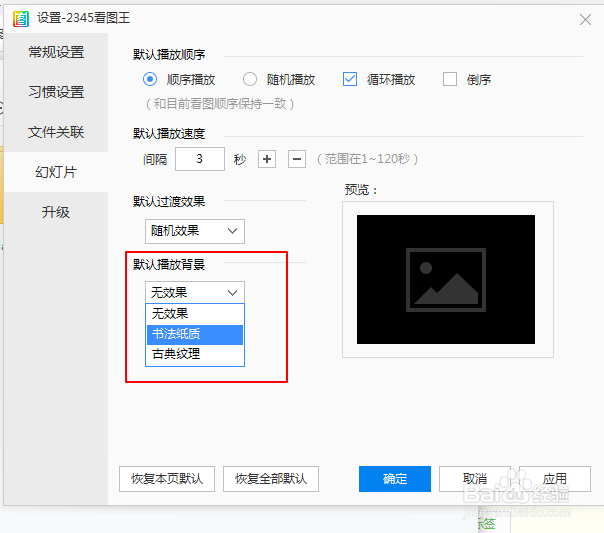Viewport: 604px width, 533px height.
Task: Click the interval seconds input field
Action: pos(200,159)
